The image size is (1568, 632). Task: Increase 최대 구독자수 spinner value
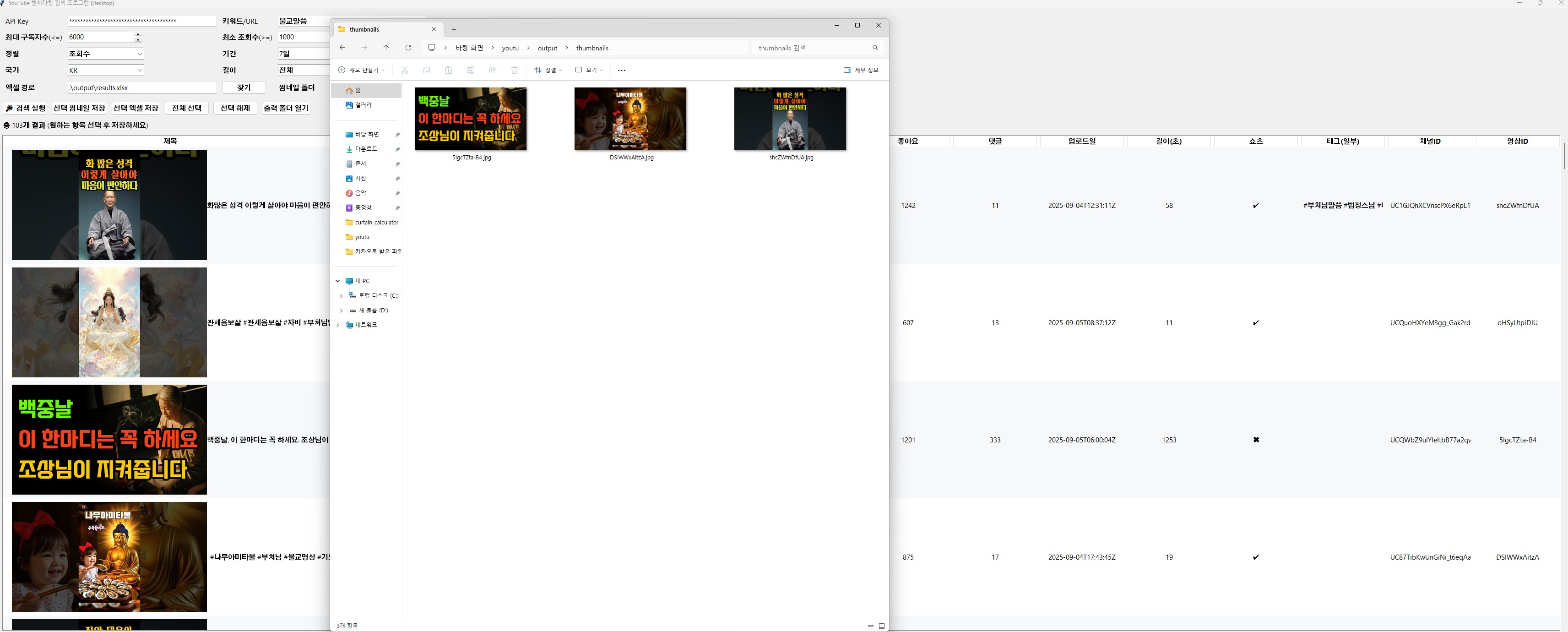[x=138, y=34]
